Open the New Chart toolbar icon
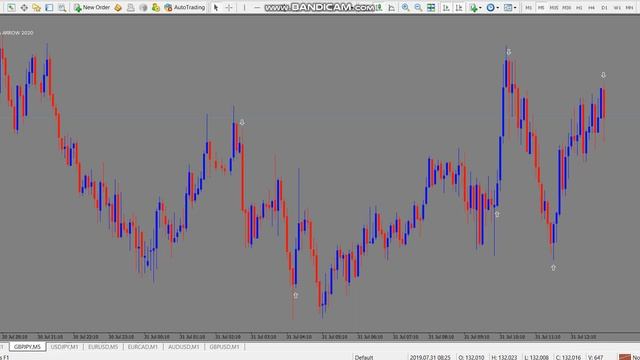 pos(11,7)
